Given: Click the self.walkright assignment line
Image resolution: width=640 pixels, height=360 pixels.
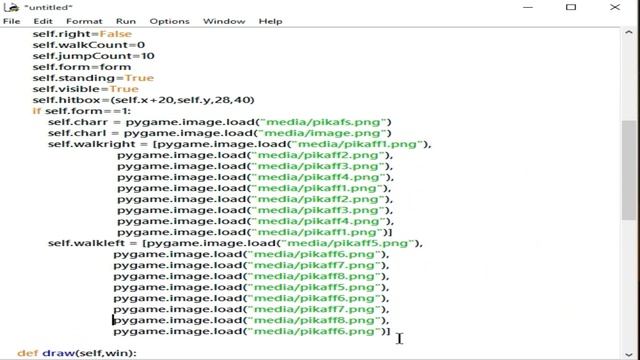Looking at the screenshot, I should 240,144.
